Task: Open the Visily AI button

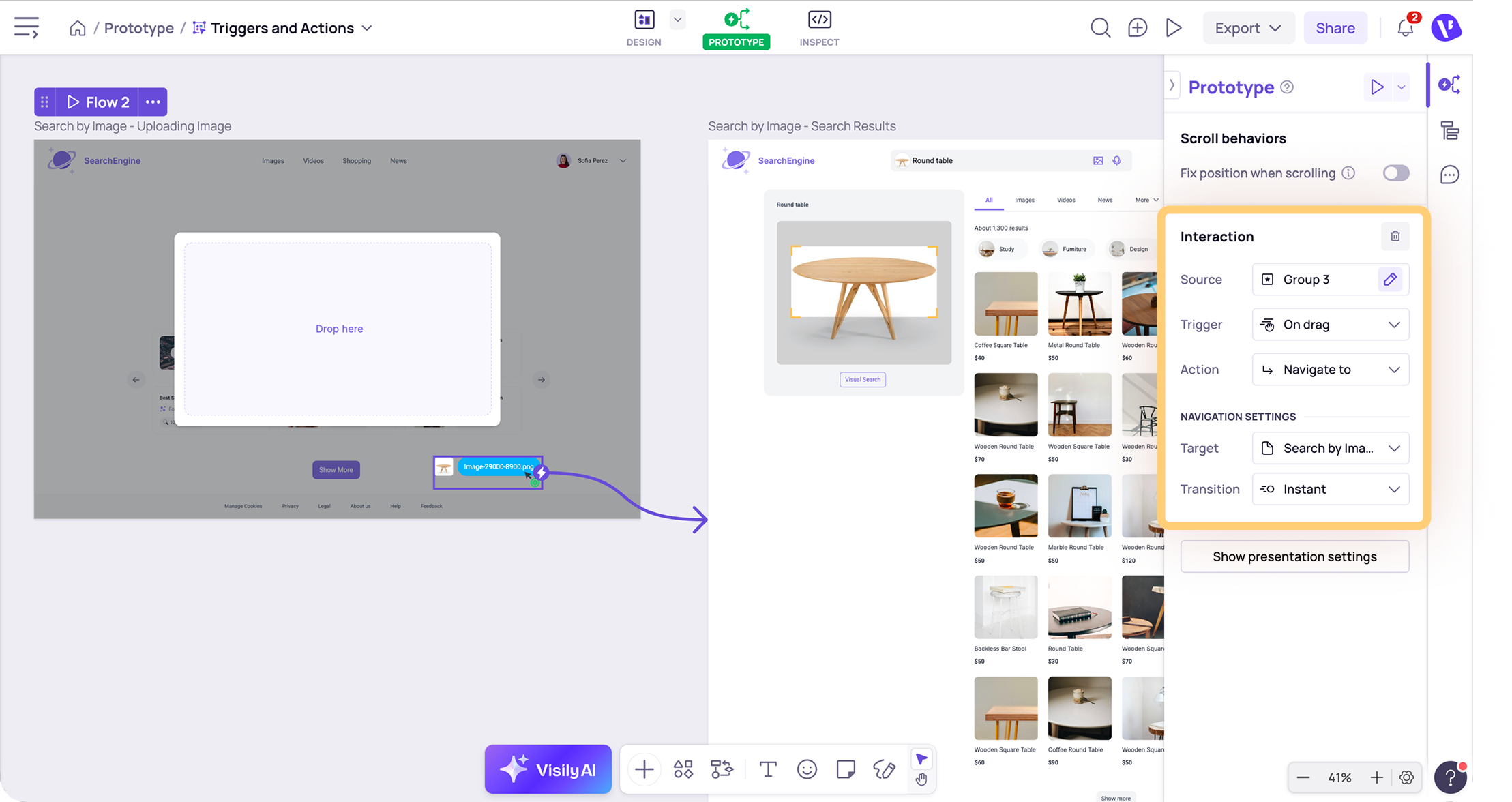Action: pyautogui.click(x=548, y=769)
